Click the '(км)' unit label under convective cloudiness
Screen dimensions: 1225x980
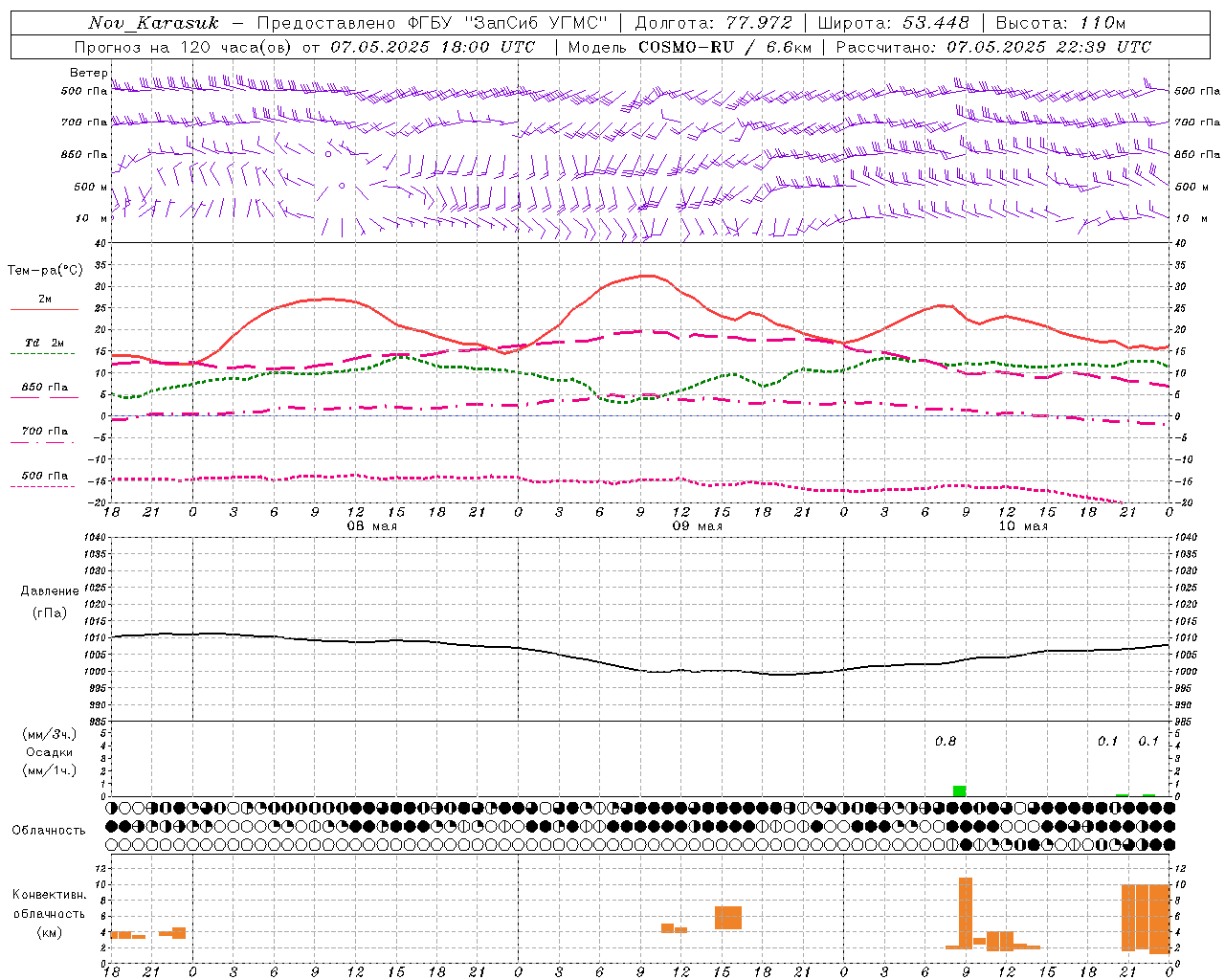coord(50,932)
